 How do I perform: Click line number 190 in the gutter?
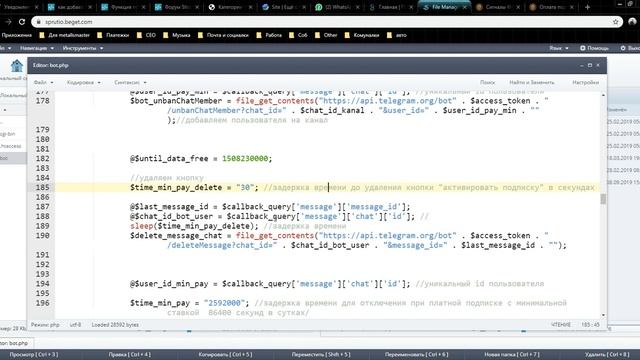(42, 236)
